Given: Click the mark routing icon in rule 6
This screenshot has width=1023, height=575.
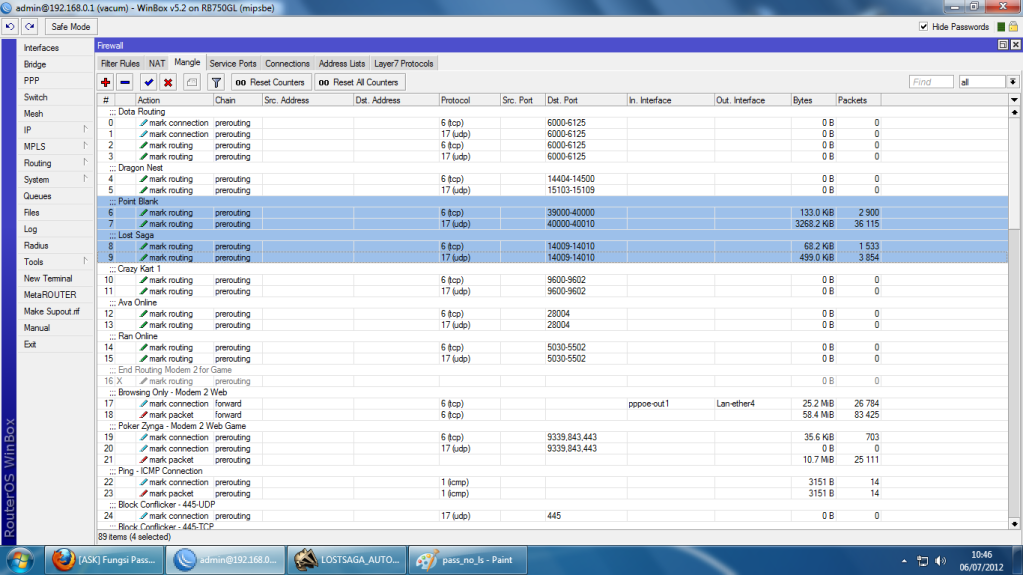Looking at the screenshot, I should pyautogui.click(x=144, y=213).
